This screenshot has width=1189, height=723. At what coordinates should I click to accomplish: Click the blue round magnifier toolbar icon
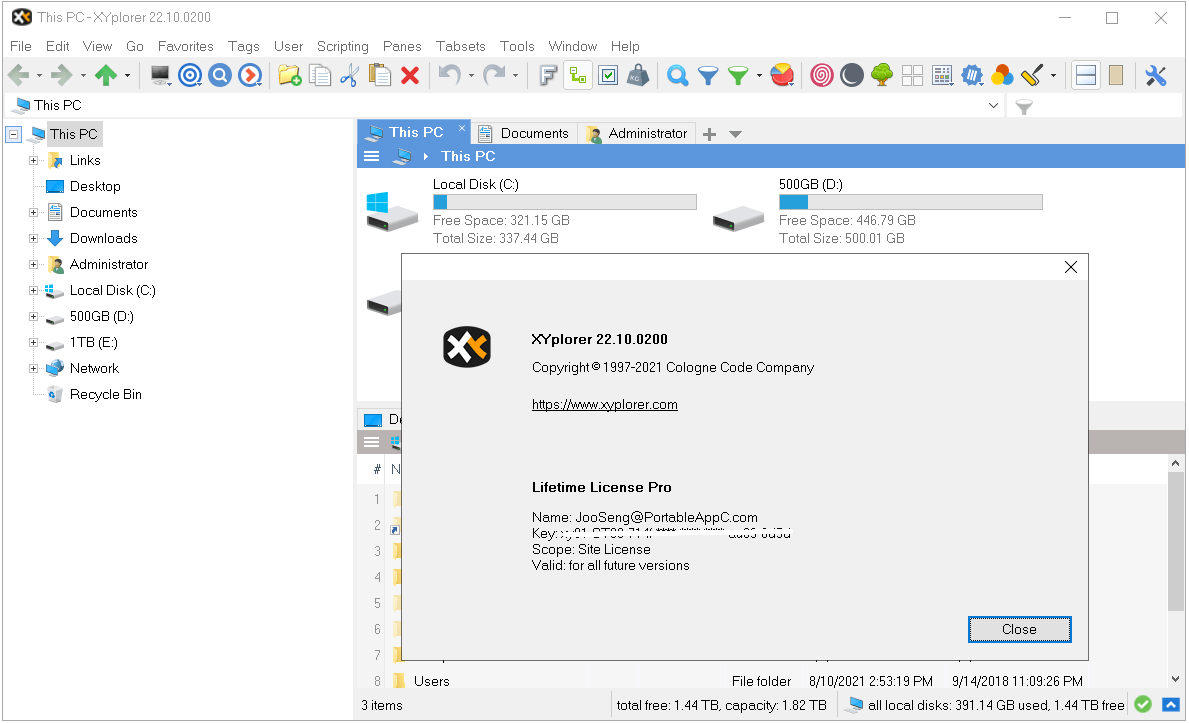click(220, 75)
